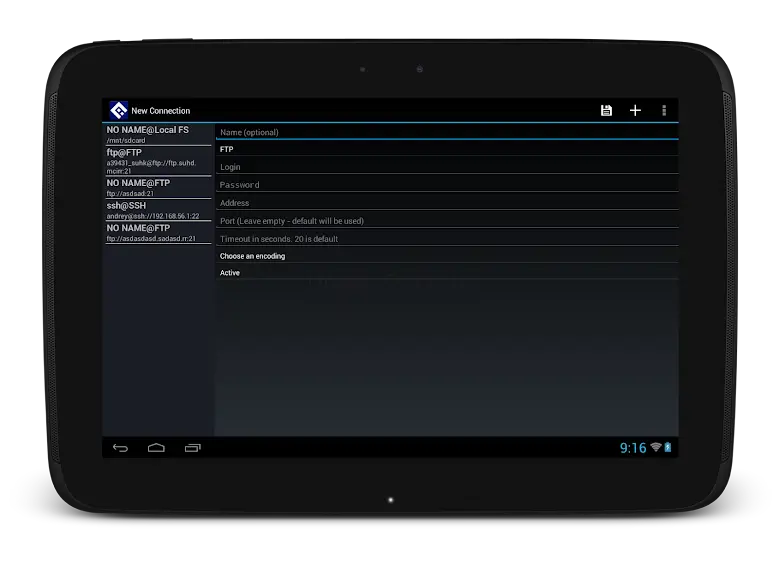Select the ssh@SSH saved connection
This screenshot has height=562, width=779.
tap(158, 210)
